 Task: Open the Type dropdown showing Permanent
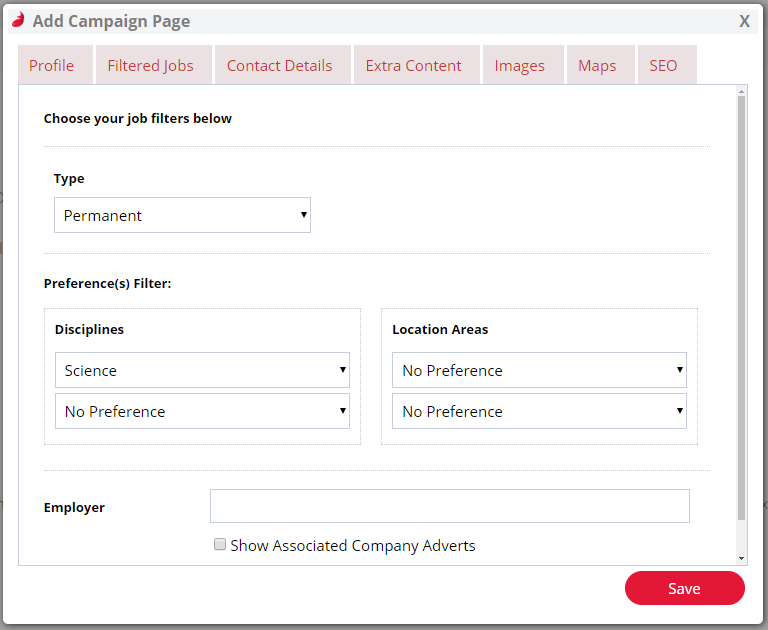click(182, 215)
